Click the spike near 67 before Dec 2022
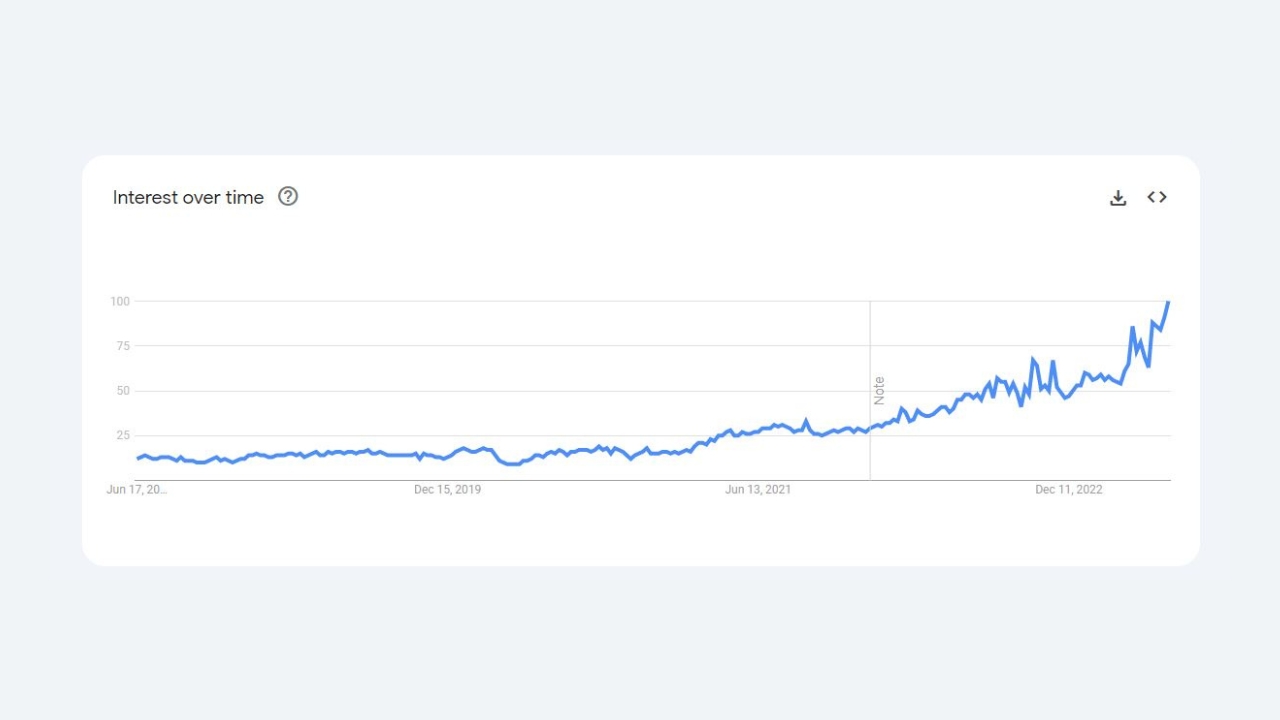1280x720 pixels. click(x=1033, y=359)
